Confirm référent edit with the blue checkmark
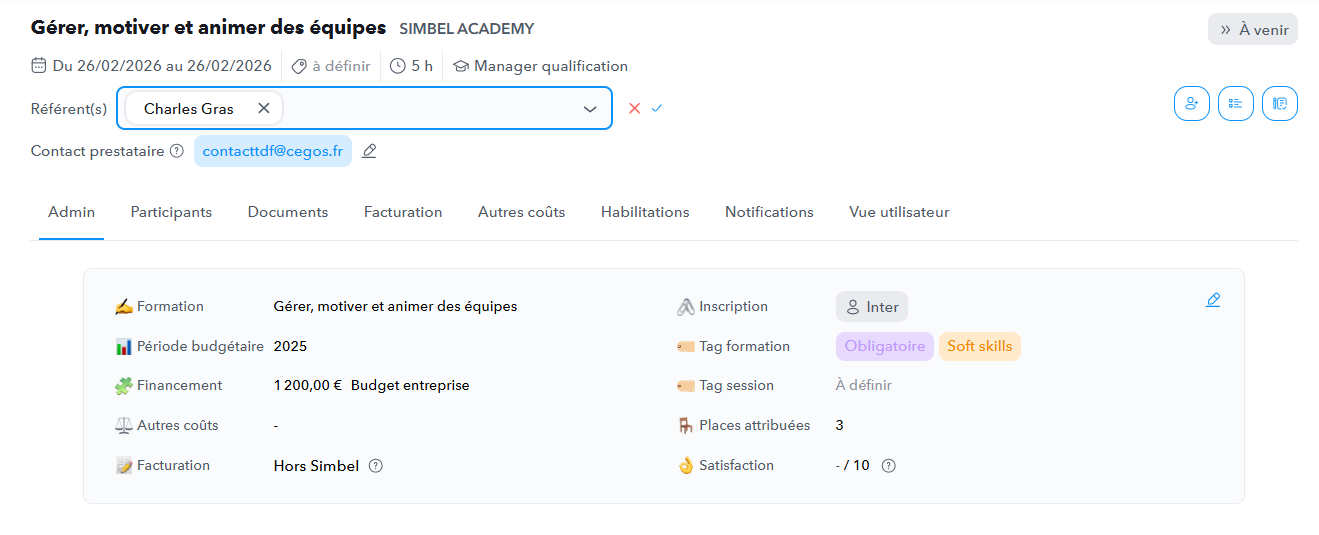The height and width of the screenshot is (535, 1319). [x=657, y=108]
